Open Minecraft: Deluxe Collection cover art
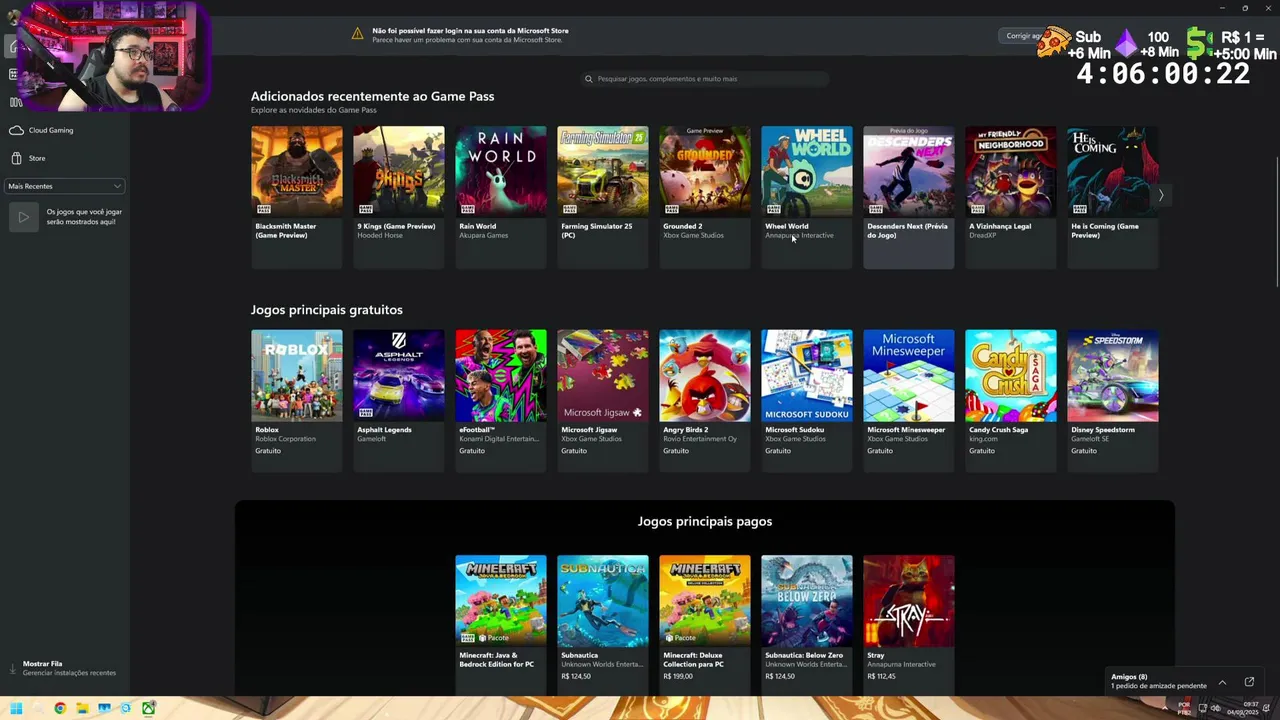Image resolution: width=1280 pixels, height=720 pixels. click(x=704, y=601)
